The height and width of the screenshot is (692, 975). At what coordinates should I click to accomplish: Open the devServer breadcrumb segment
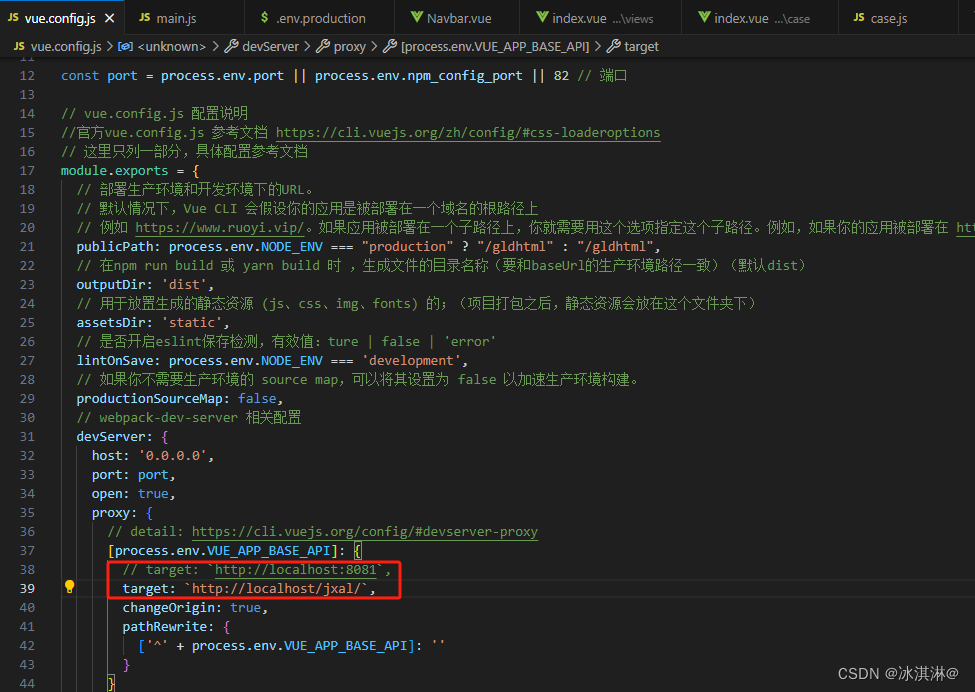pyautogui.click(x=270, y=47)
